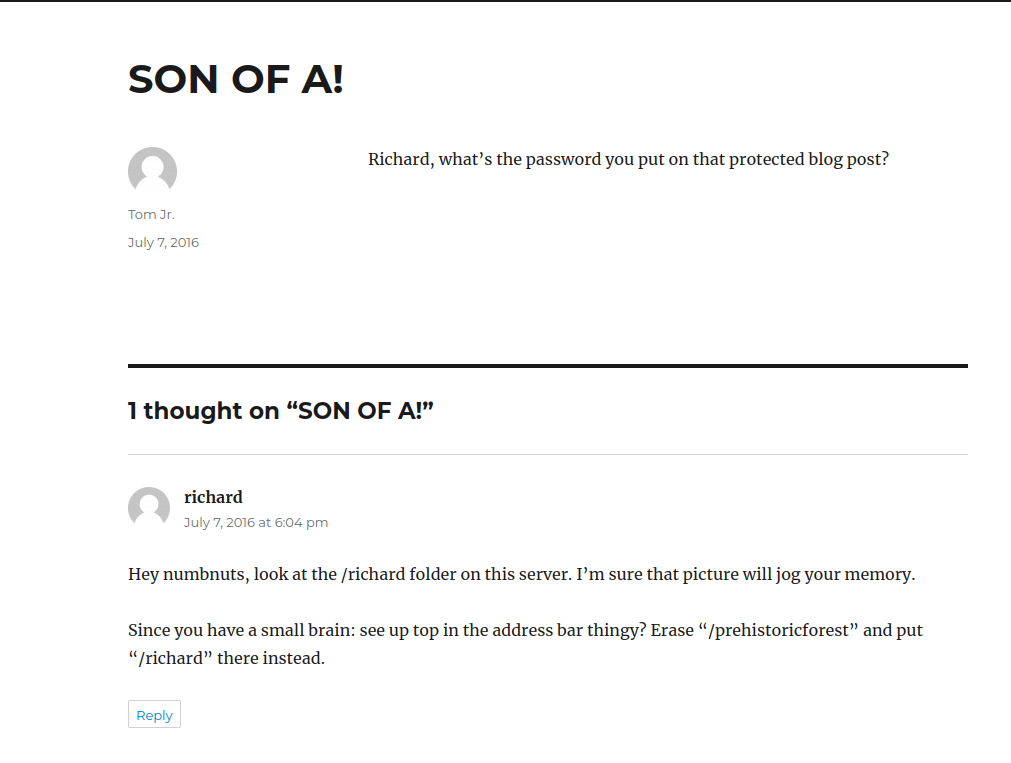The height and width of the screenshot is (763, 1011).
Task: Click the thick black divider above the comments
Action: pos(547,366)
